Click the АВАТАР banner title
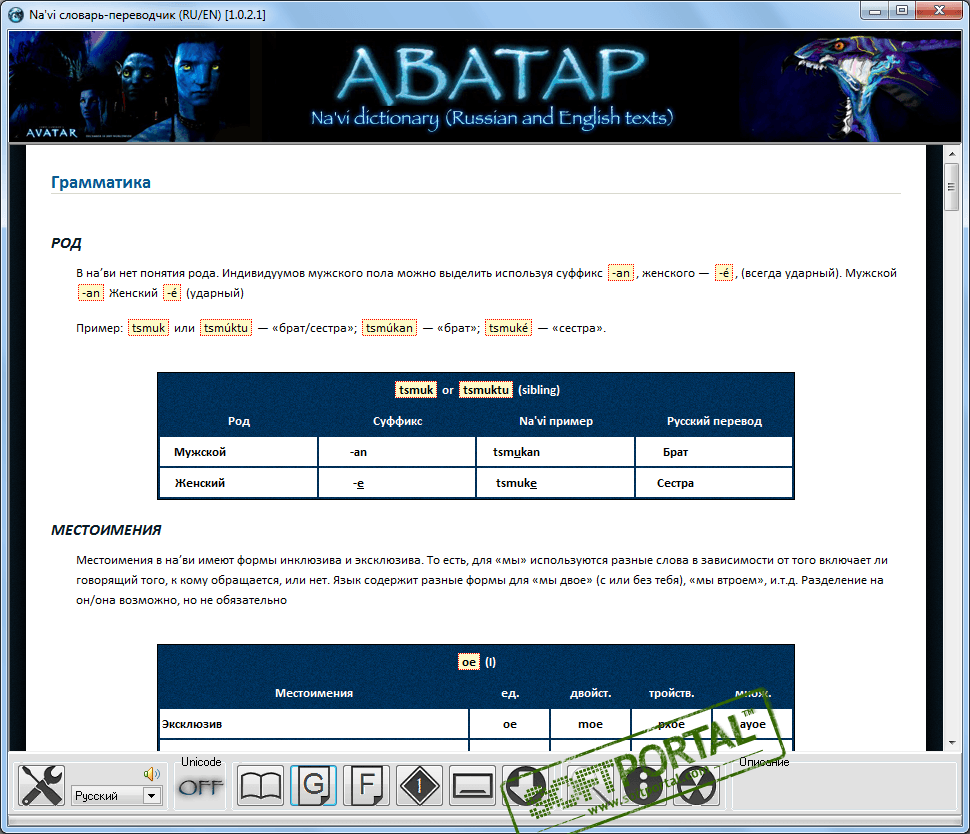 tap(491, 75)
